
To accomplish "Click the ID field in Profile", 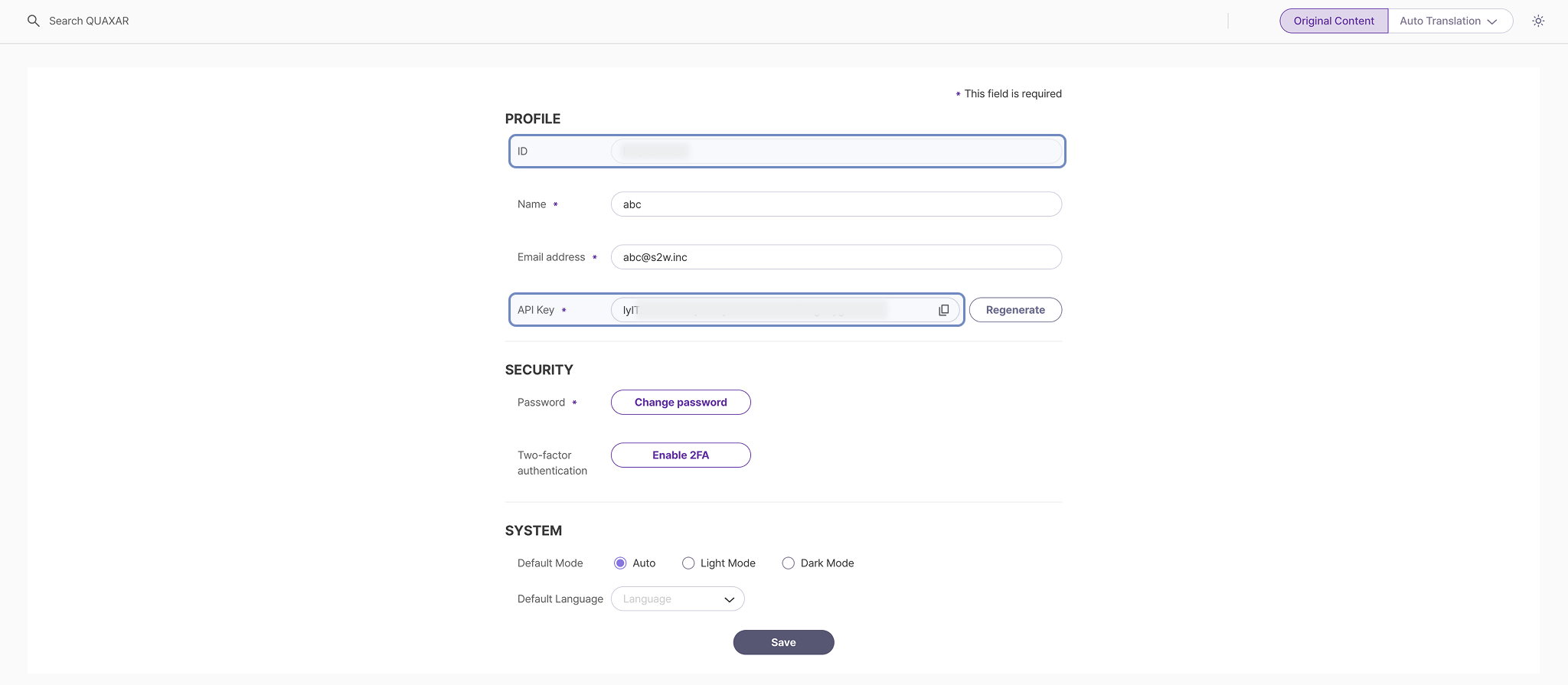I will [x=835, y=152].
